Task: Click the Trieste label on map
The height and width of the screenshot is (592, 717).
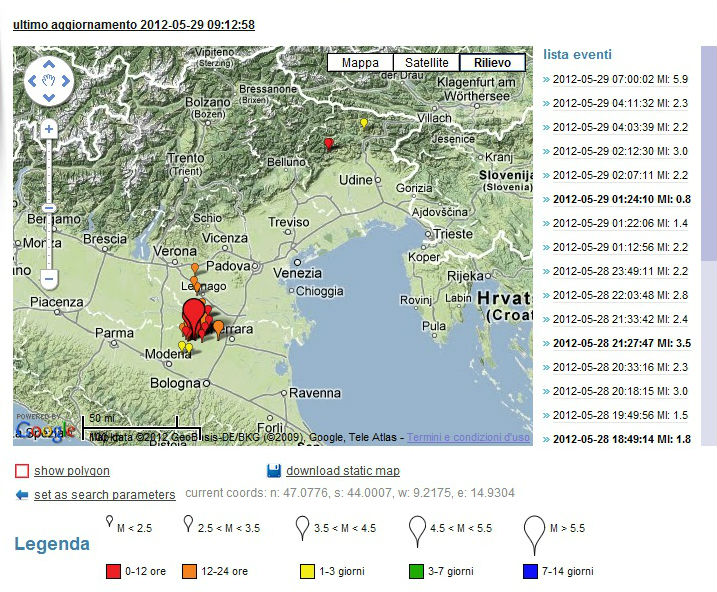Action: (x=453, y=234)
